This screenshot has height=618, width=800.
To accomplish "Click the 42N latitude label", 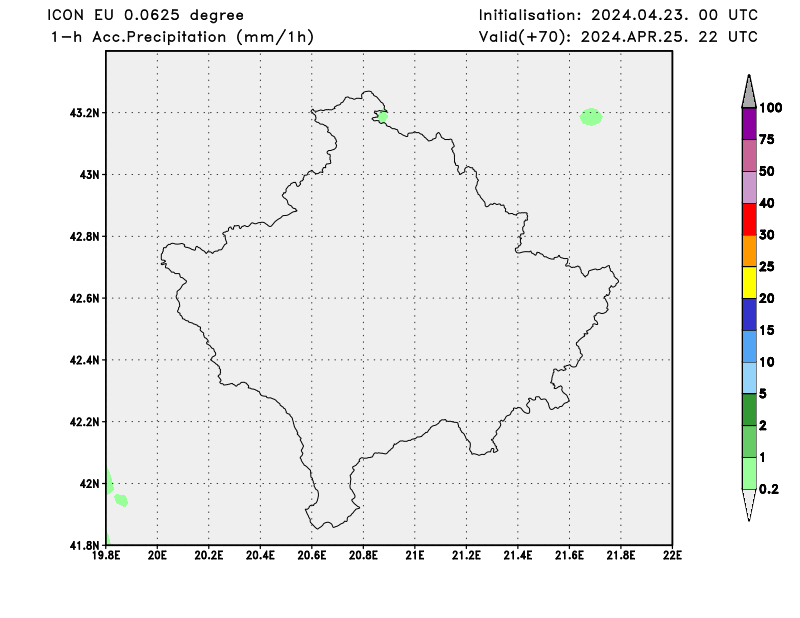I will tap(89, 483).
